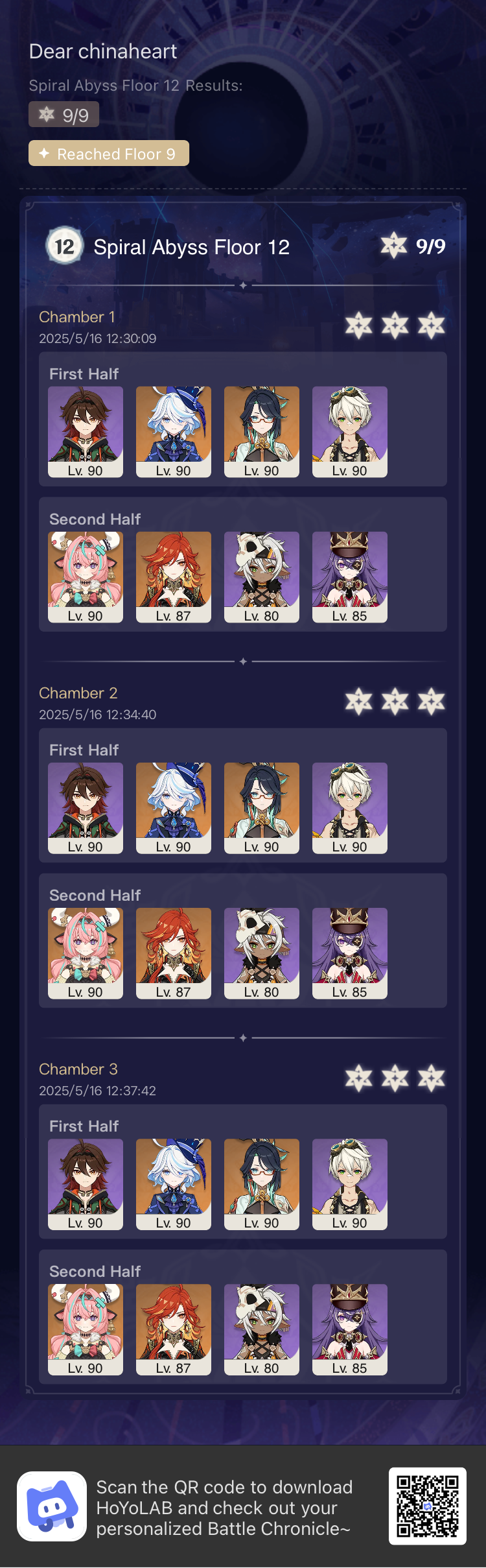Select Chamber 1 first half blue-hat character
Screen dimensions: 486x1568
[174, 432]
